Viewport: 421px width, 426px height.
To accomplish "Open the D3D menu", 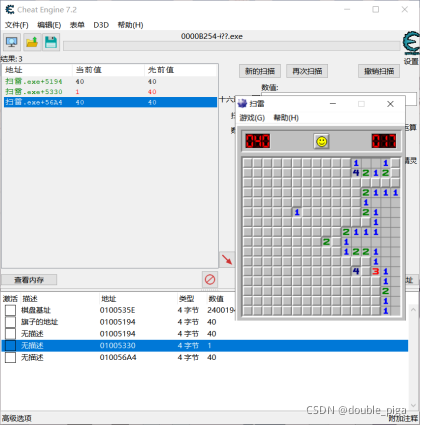I will [x=101, y=25].
